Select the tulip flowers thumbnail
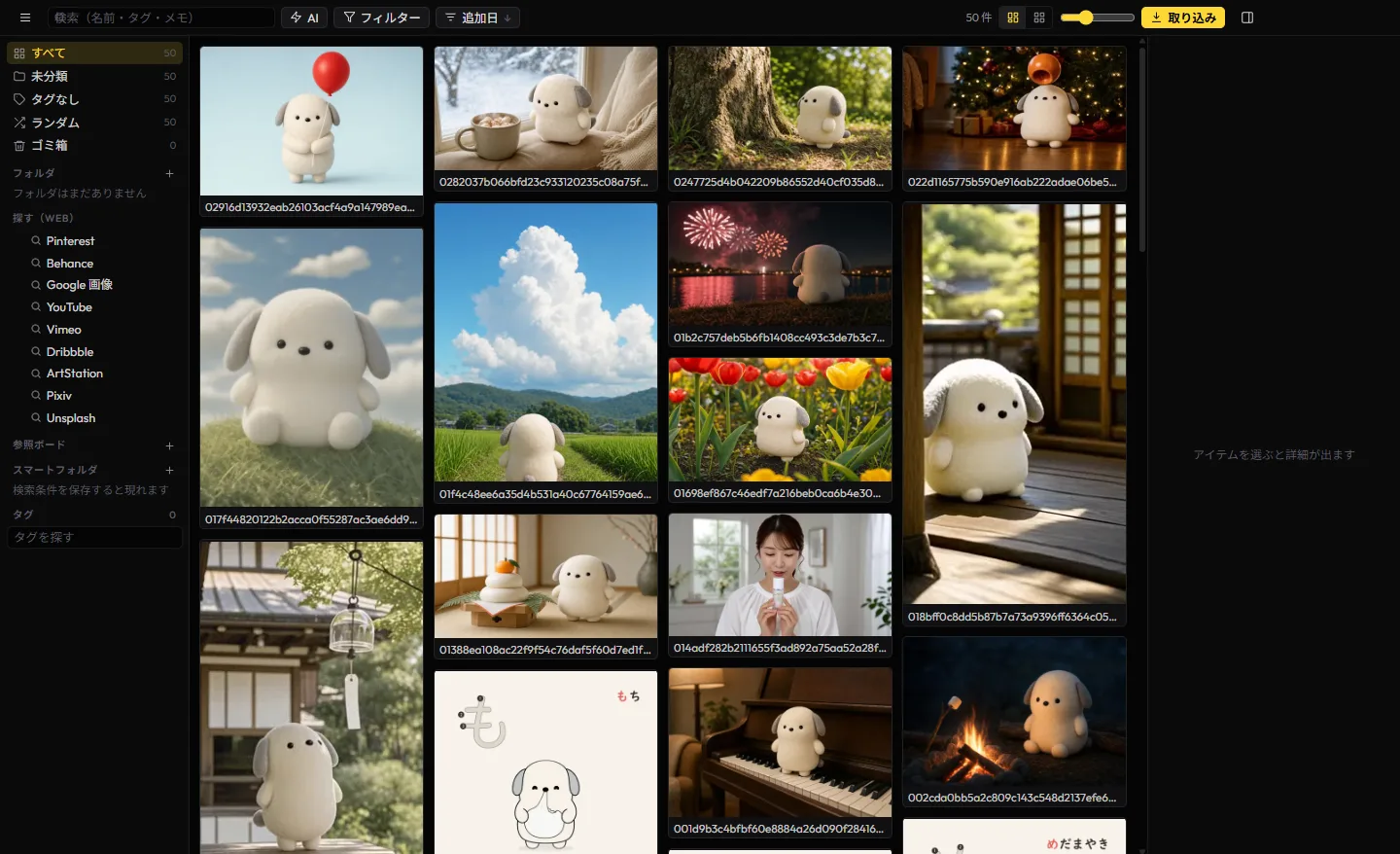This screenshot has width=1400, height=854. tap(780, 419)
